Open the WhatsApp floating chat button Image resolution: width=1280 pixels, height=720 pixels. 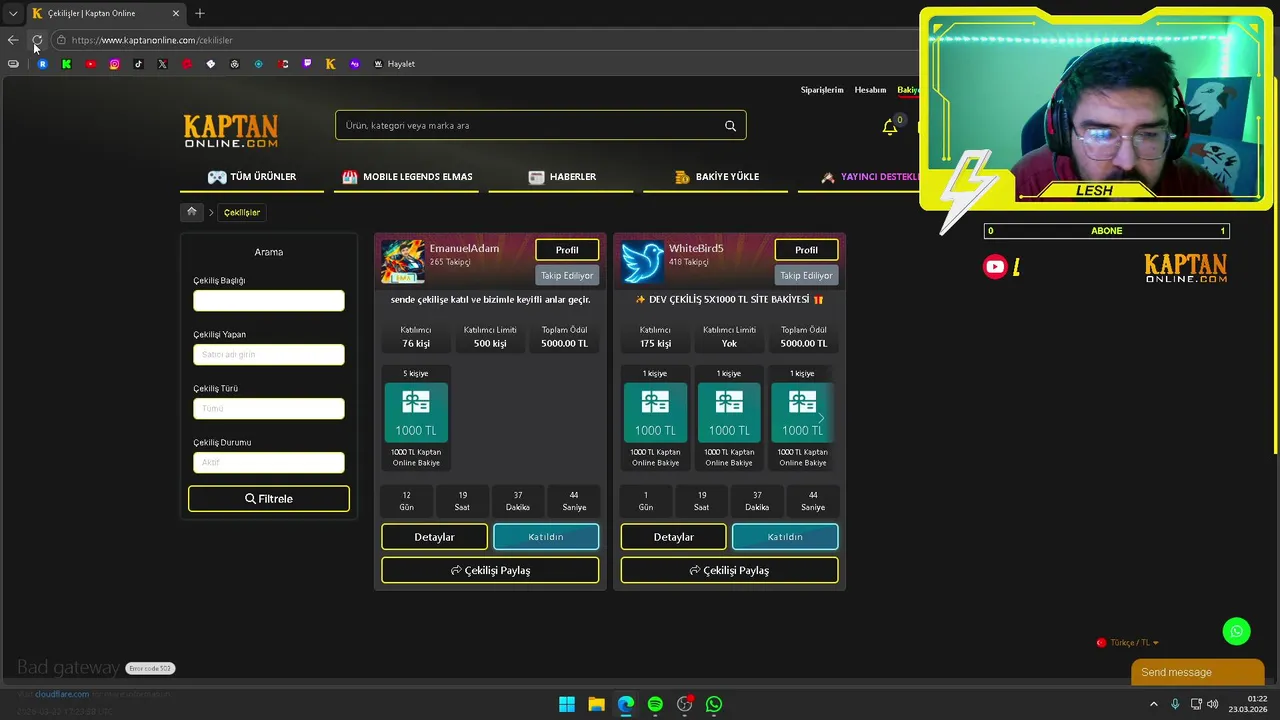(x=1237, y=631)
